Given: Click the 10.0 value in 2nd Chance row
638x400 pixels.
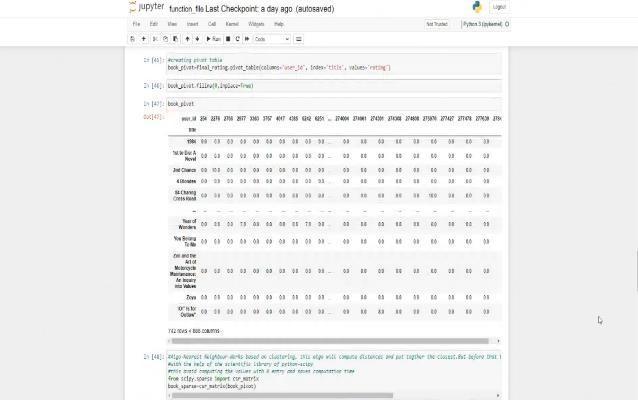Looking at the screenshot, I should pos(216,170).
